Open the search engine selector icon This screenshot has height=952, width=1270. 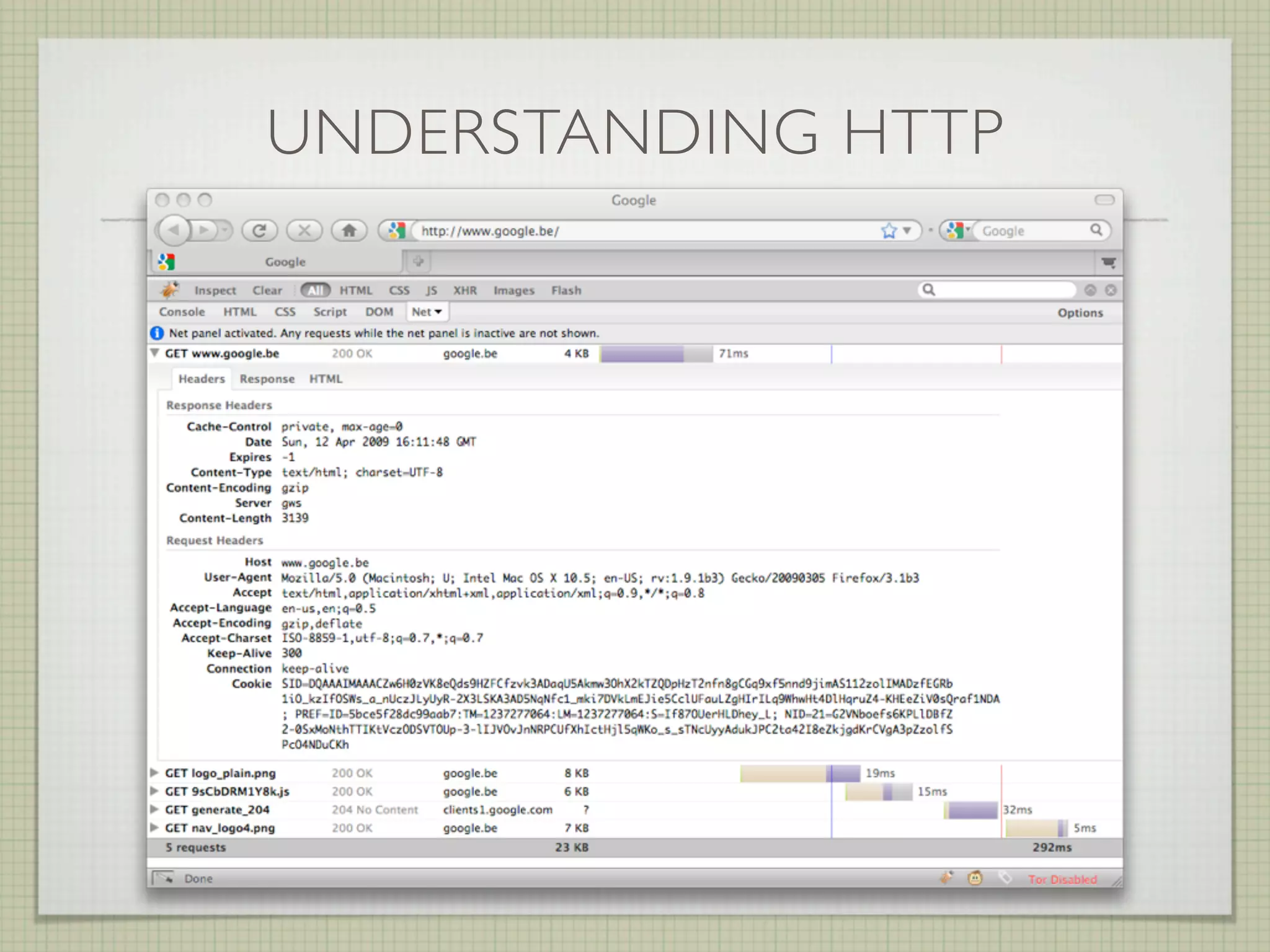(x=957, y=231)
